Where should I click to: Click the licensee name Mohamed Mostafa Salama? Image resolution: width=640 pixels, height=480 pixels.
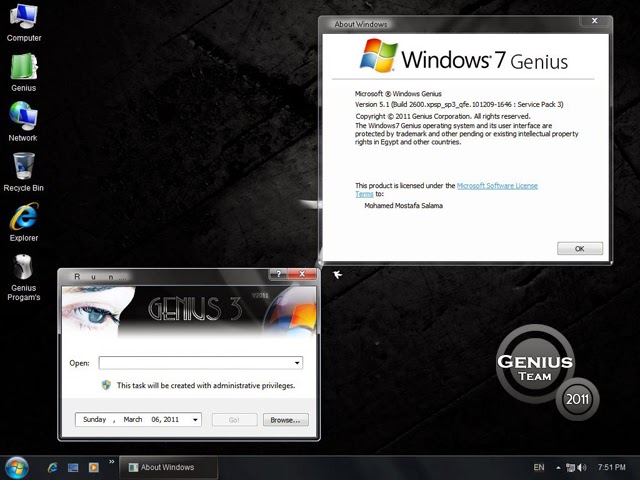tap(403, 206)
